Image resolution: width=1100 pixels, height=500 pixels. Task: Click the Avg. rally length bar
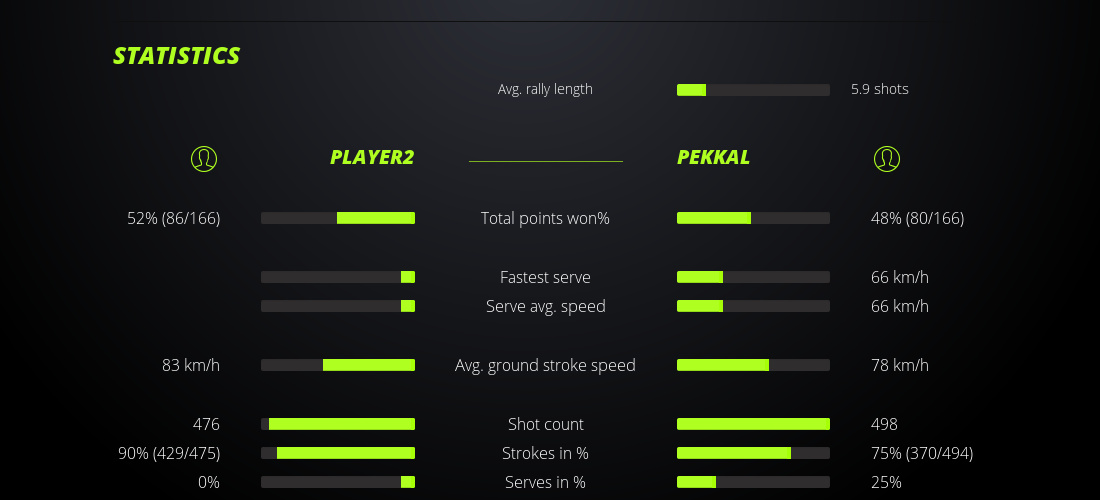[753, 90]
